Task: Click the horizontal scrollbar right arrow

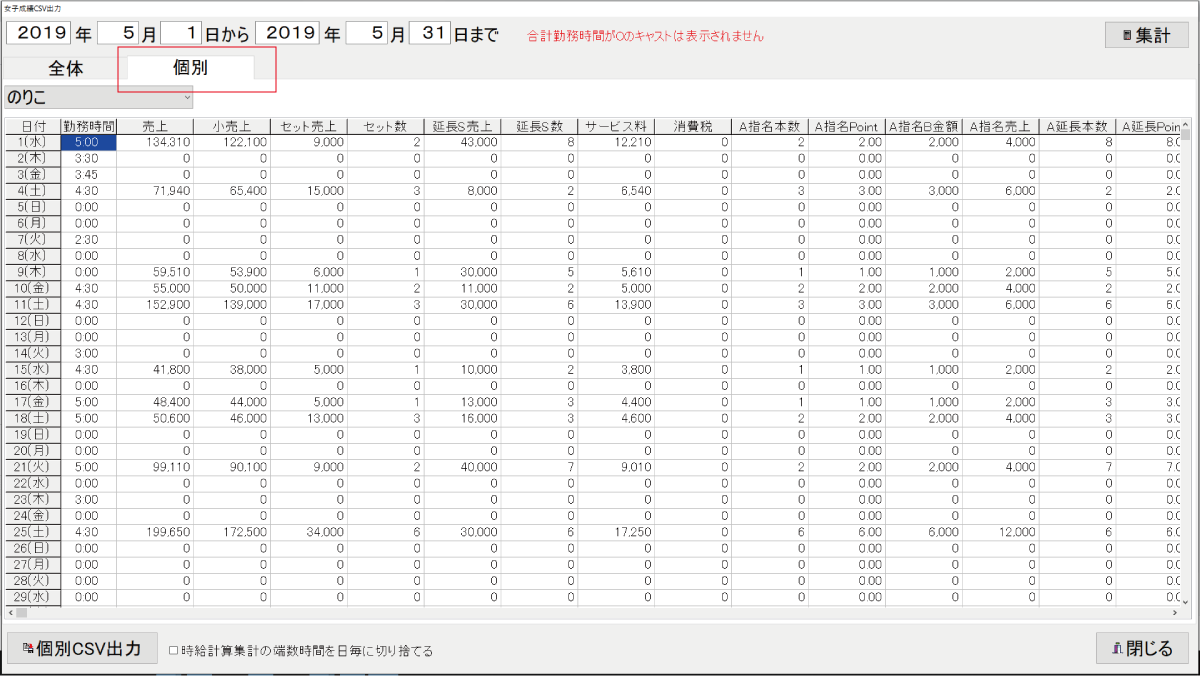Action: (x=1175, y=612)
